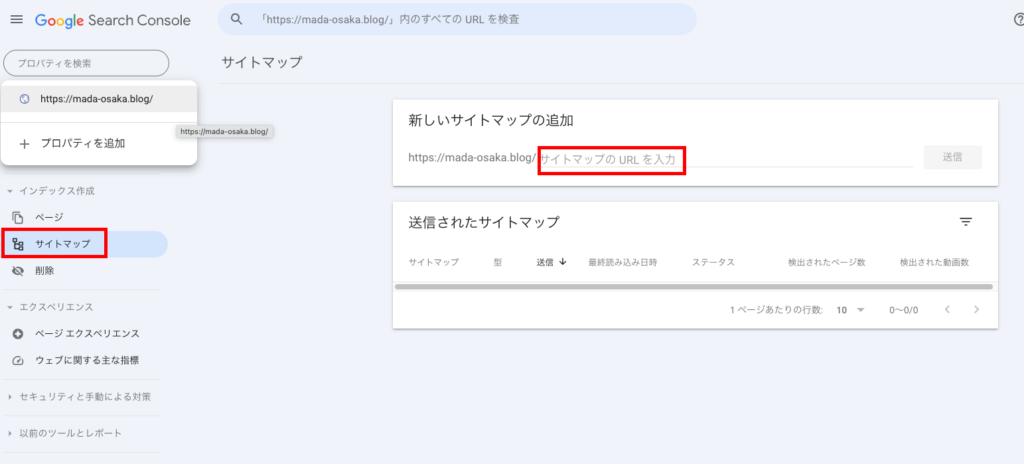Focus the URL inspection search field

click(x=456, y=20)
